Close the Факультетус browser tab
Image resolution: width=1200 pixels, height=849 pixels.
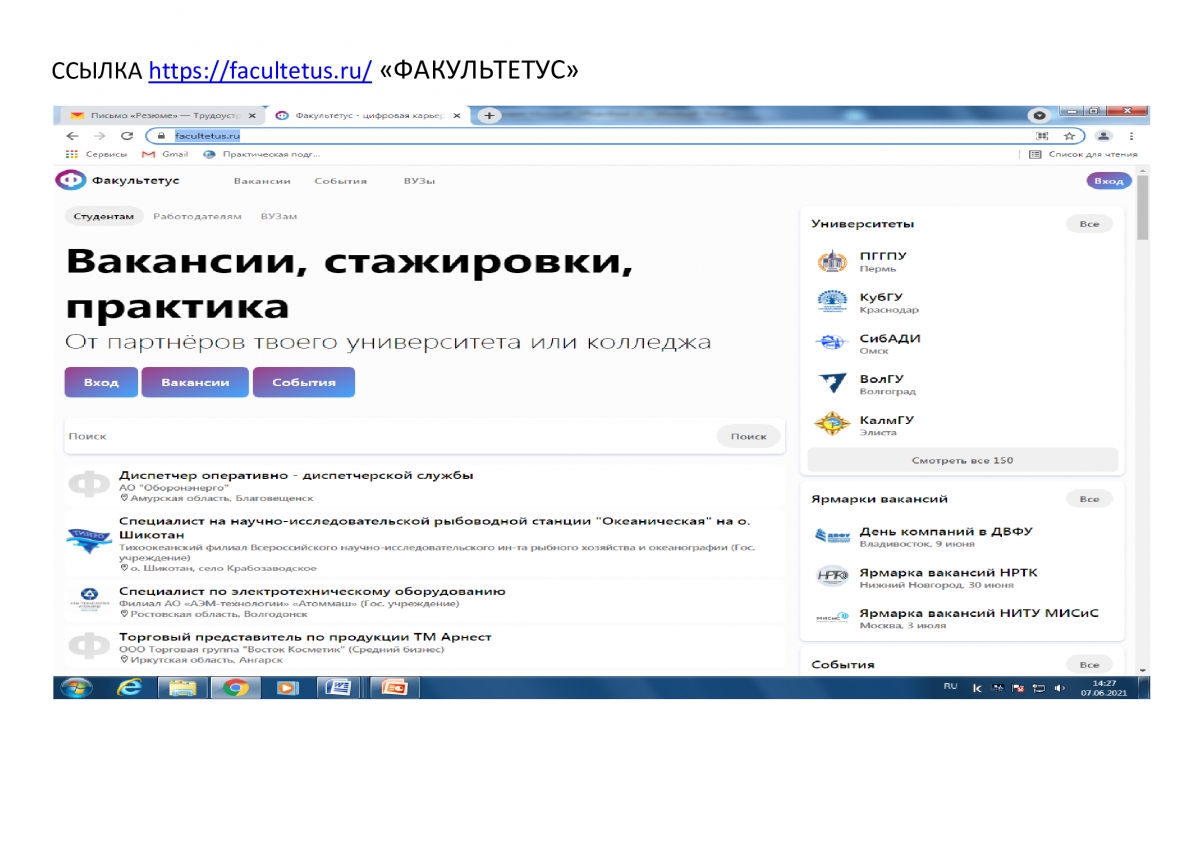click(457, 115)
